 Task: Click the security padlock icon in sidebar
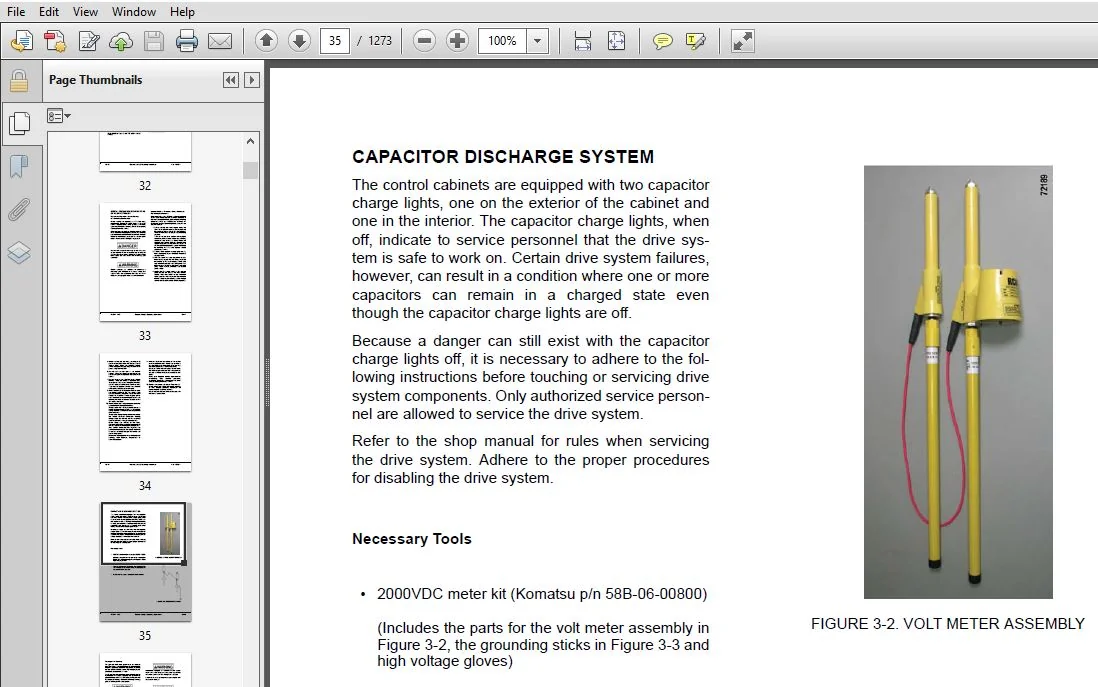pos(19,81)
